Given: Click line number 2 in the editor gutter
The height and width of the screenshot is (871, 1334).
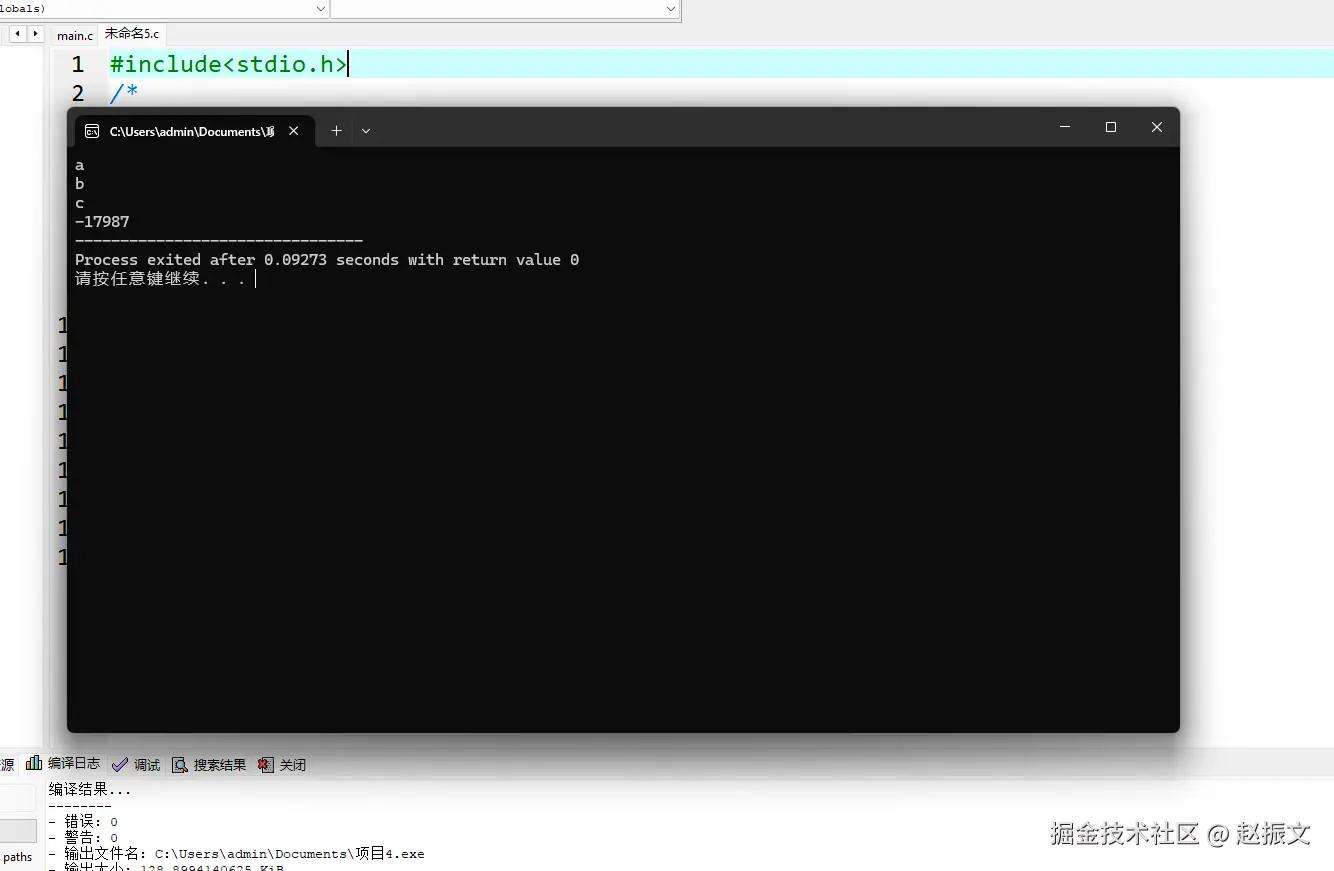Looking at the screenshot, I should click(78, 94).
